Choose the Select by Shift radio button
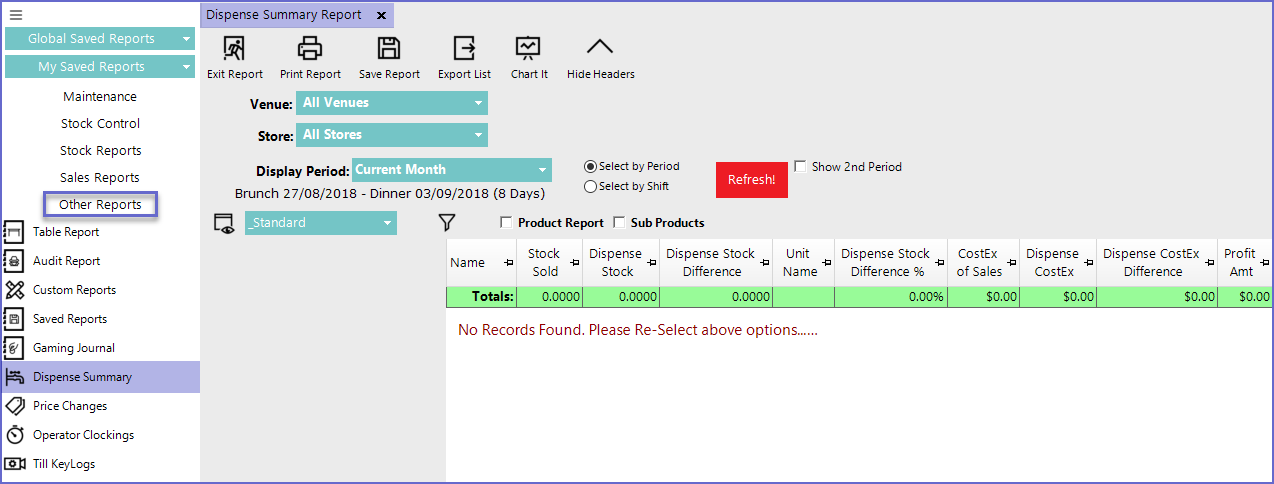The width and height of the screenshot is (1274, 484). [x=590, y=186]
